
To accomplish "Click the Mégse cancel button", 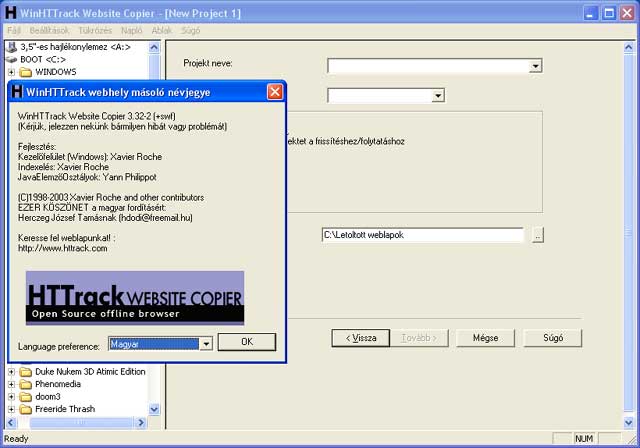I will pos(485,338).
